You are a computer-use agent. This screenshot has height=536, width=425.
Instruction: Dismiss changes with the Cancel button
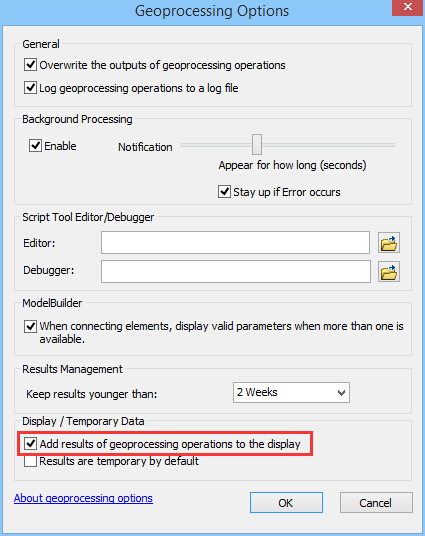pos(376,502)
